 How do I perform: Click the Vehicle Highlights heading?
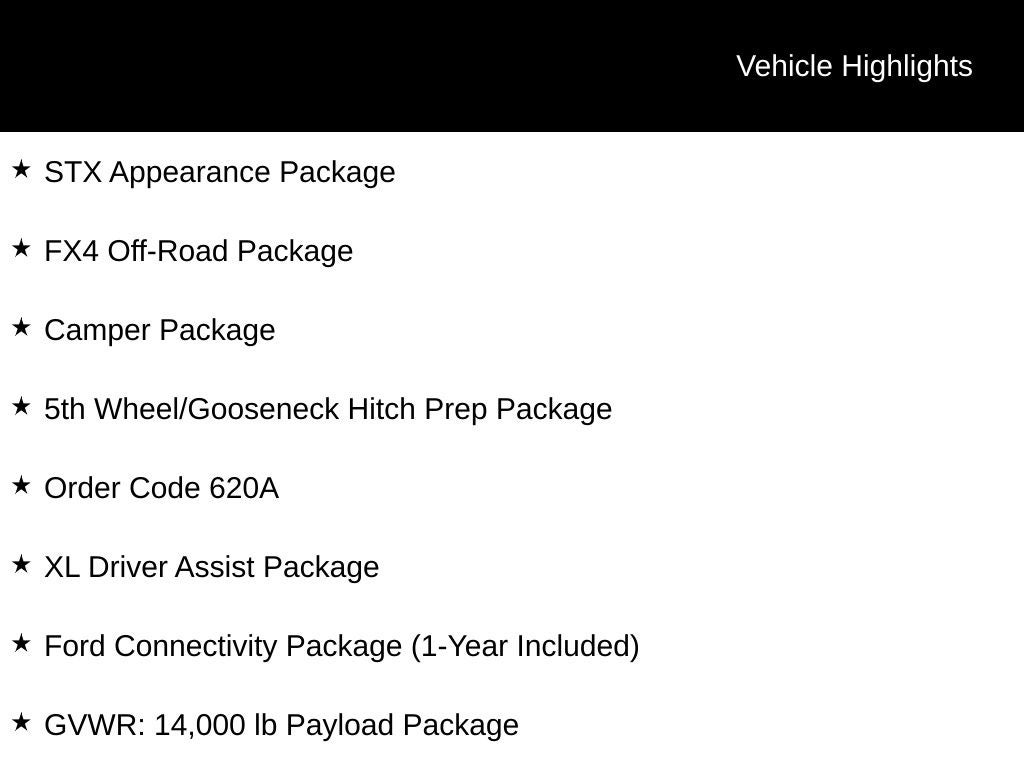tap(854, 66)
